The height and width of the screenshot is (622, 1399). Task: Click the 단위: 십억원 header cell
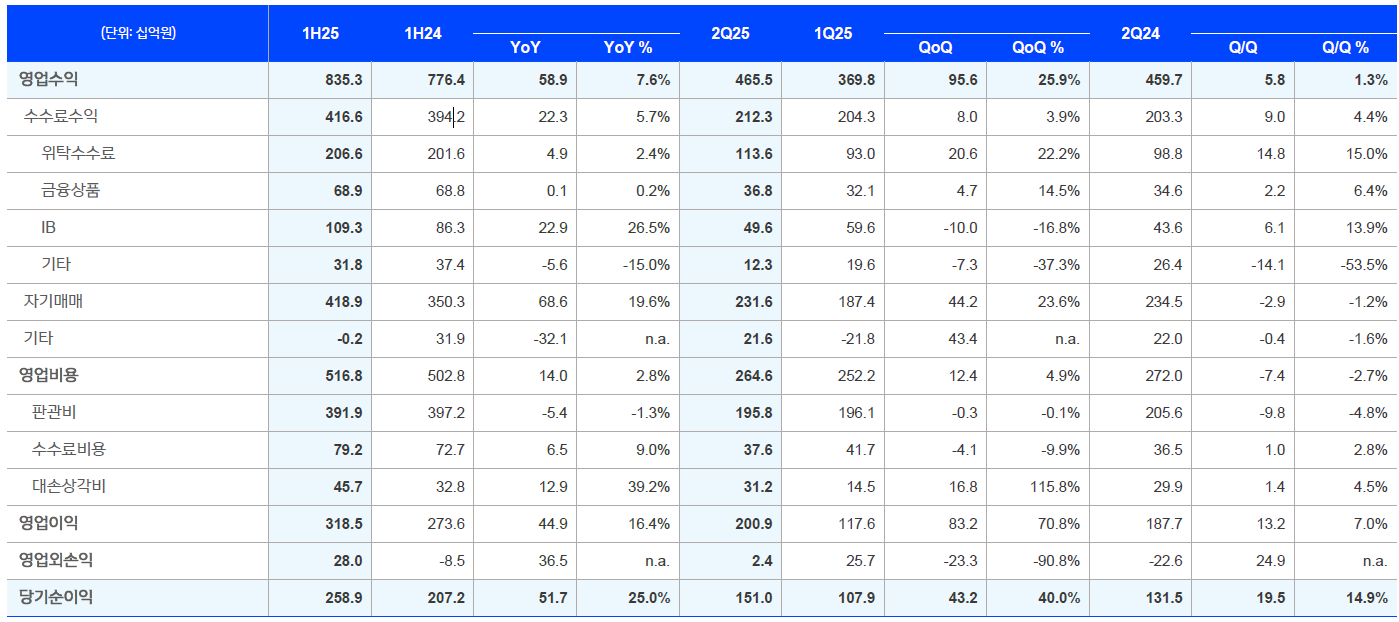[x=138, y=33]
